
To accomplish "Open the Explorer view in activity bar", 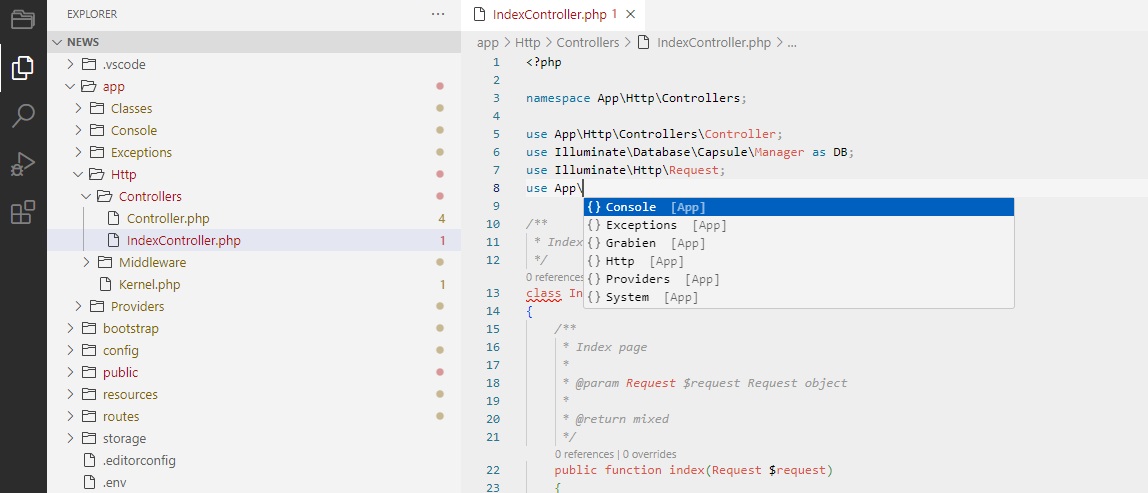I will pos(22,68).
